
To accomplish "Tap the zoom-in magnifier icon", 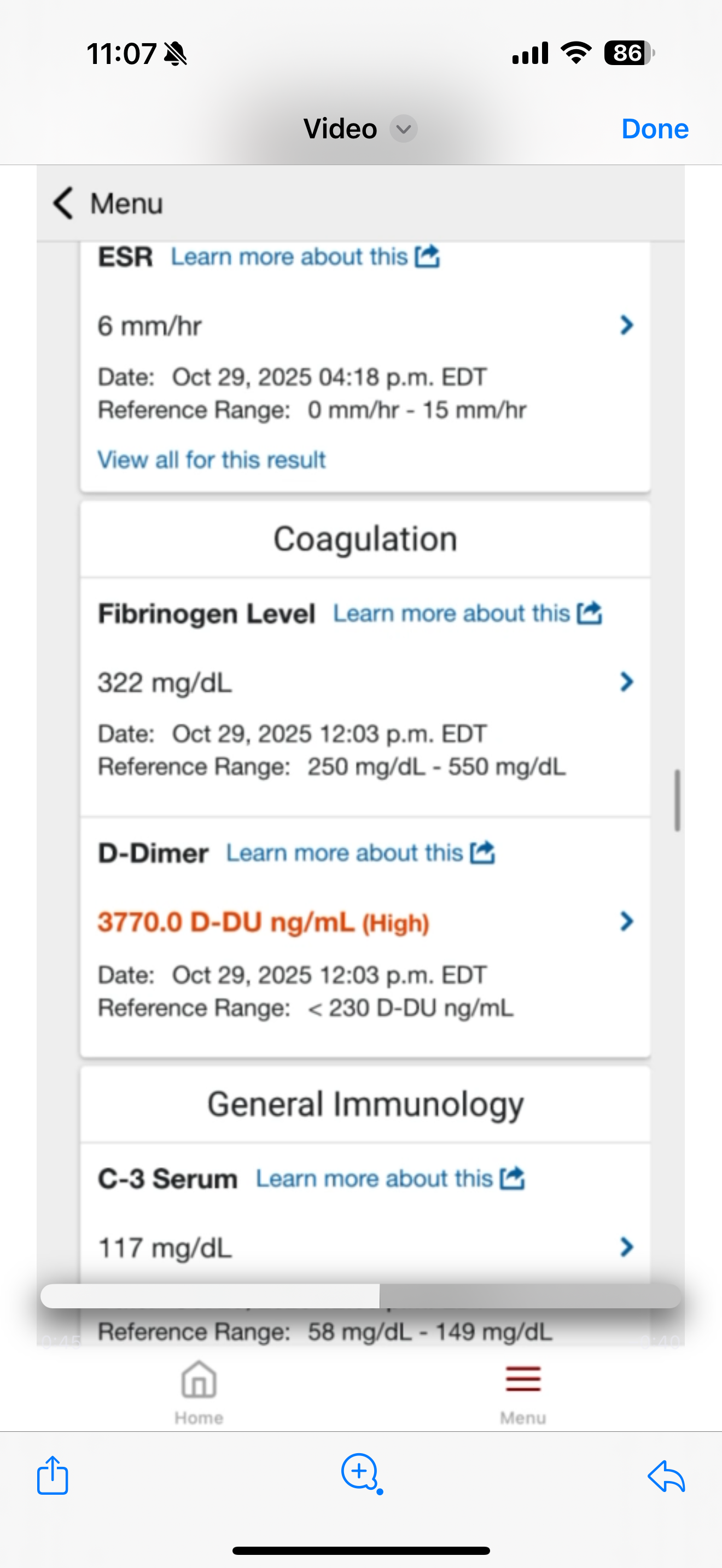I will (x=360, y=1472).
